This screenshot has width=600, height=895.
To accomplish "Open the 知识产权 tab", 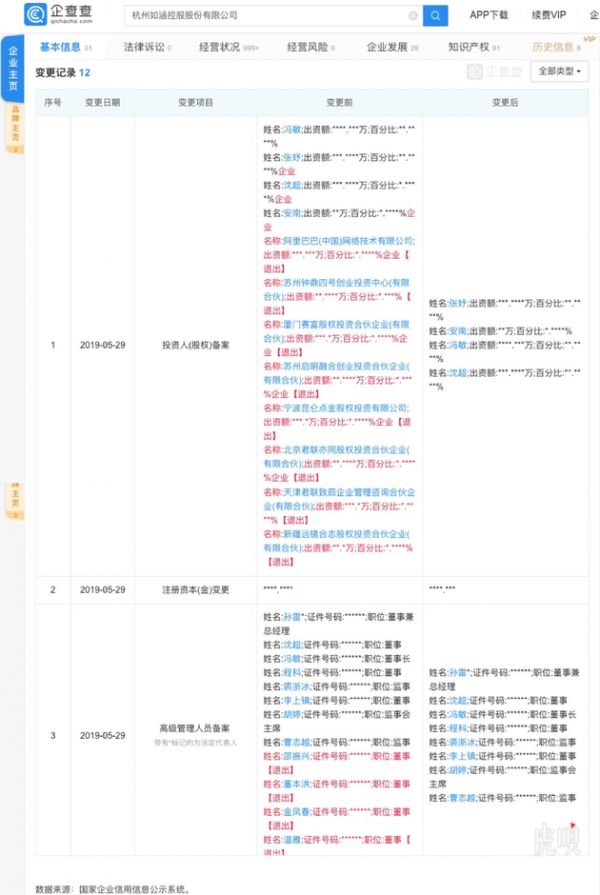I will [469, 47].
